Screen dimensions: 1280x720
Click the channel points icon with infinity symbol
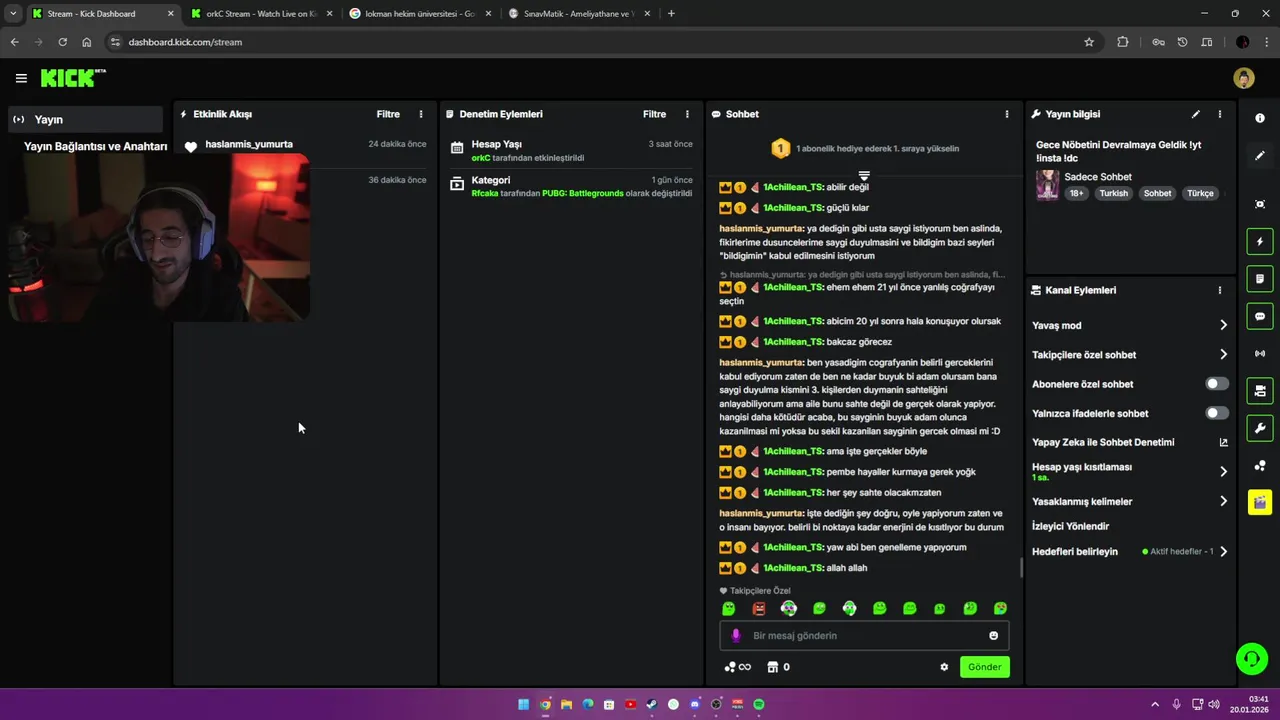[x=738, y=667]
